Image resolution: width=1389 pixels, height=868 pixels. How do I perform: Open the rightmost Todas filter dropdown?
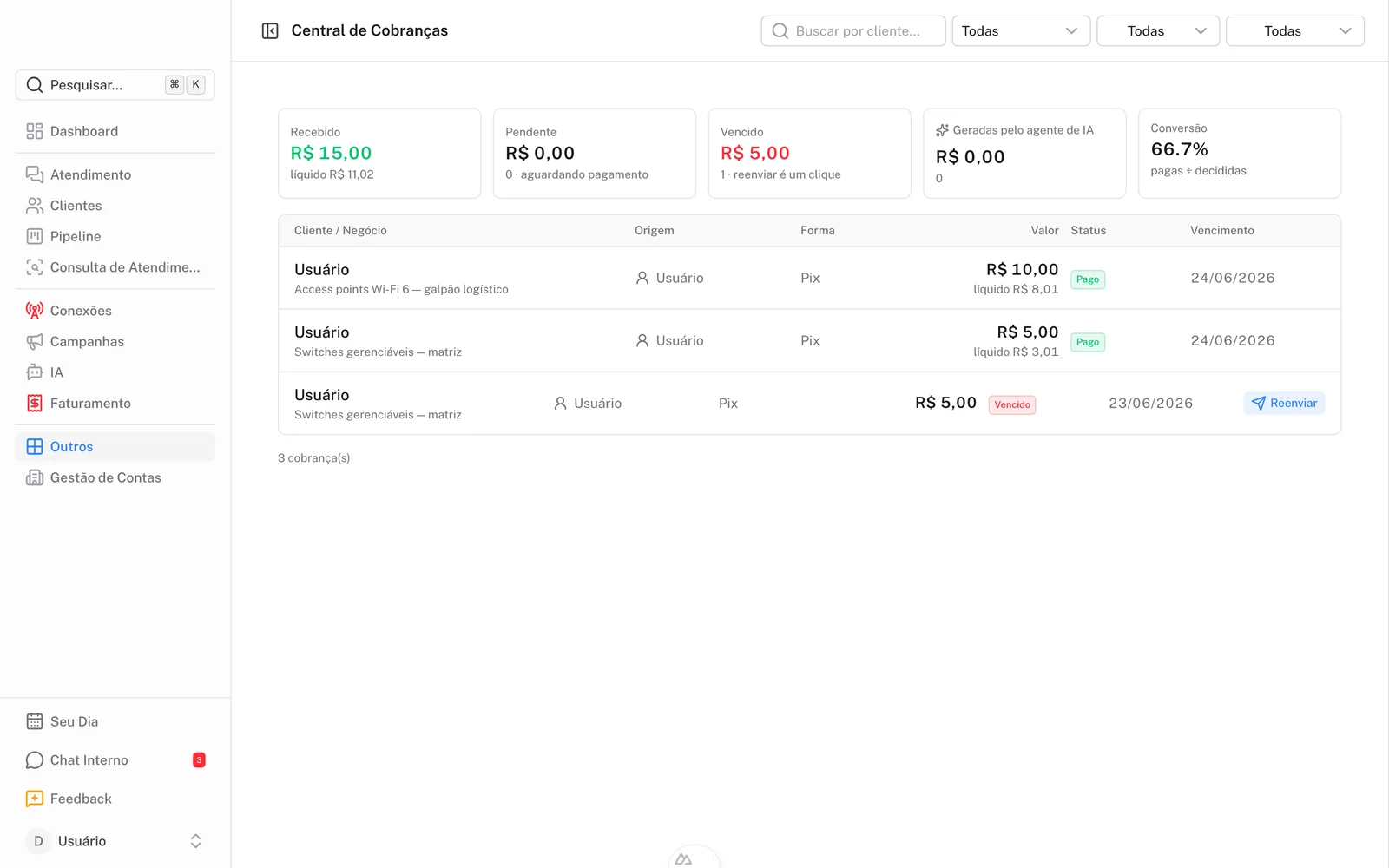coord(1295,31)
